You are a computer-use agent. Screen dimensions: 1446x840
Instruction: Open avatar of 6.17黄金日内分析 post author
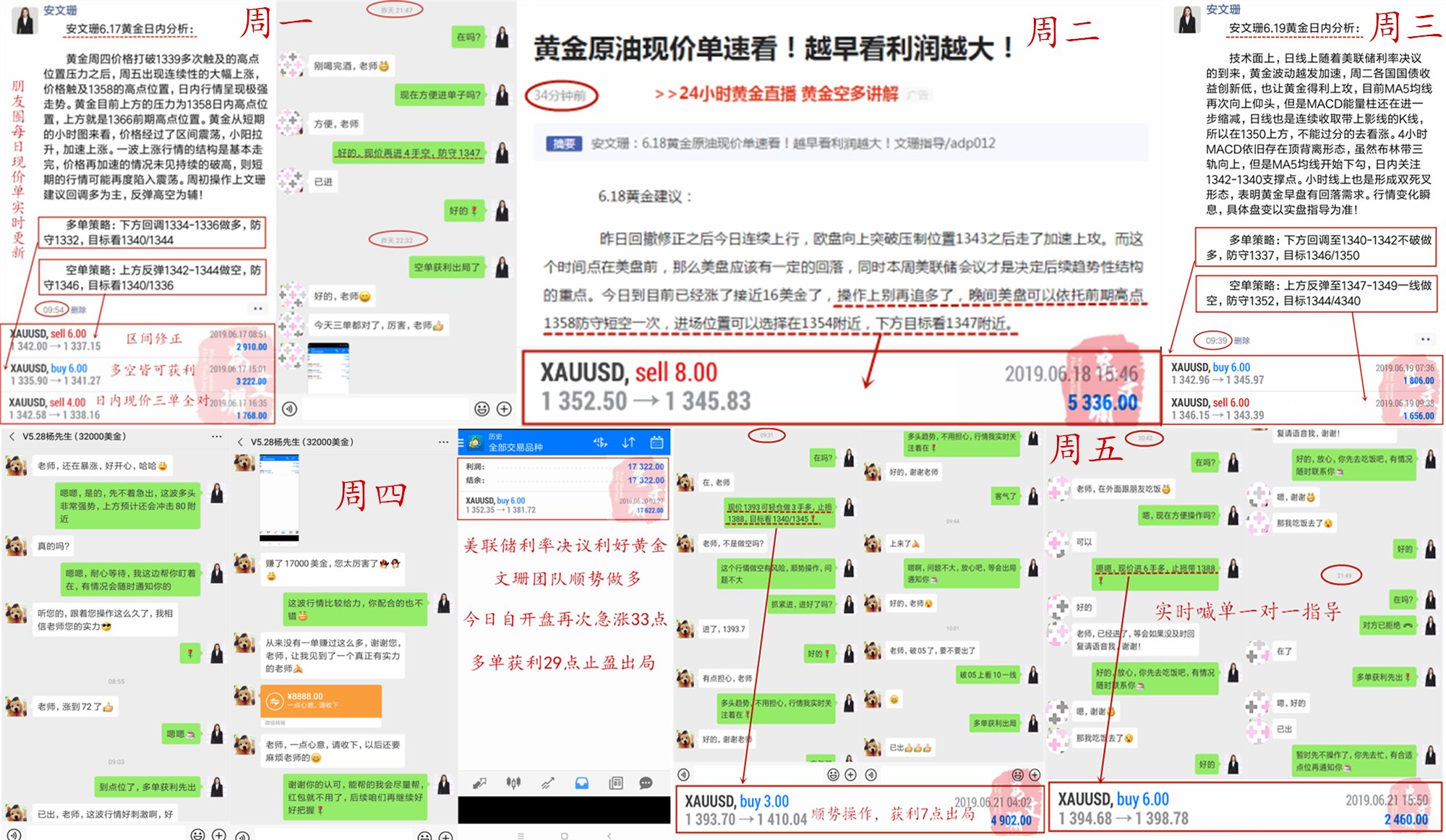25,20
